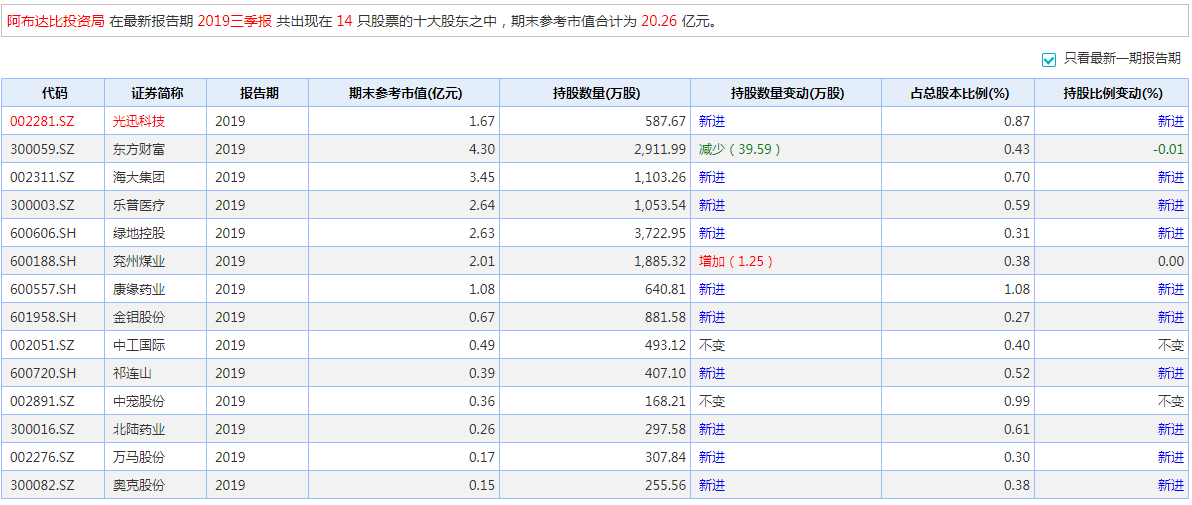Click the 持股数量(万股) column header
This screenshot has height=505, width=1192.
596,93
